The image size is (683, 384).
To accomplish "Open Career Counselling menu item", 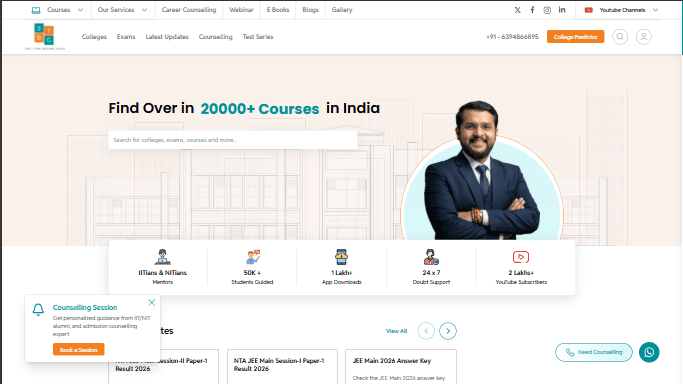I will coord(189,10).
